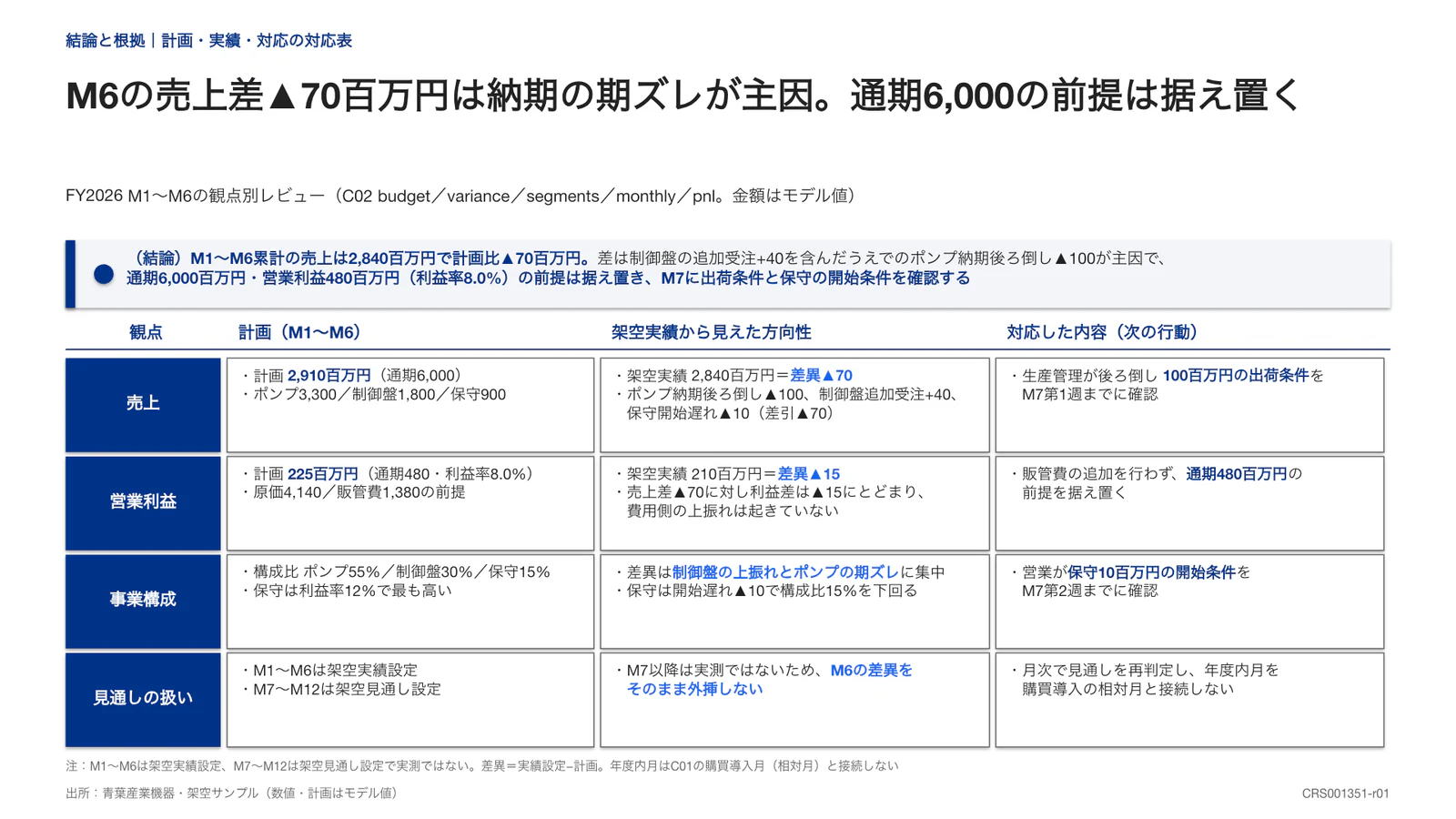
Task: Select the 事業構成 row label
Action: click(143, 601)
